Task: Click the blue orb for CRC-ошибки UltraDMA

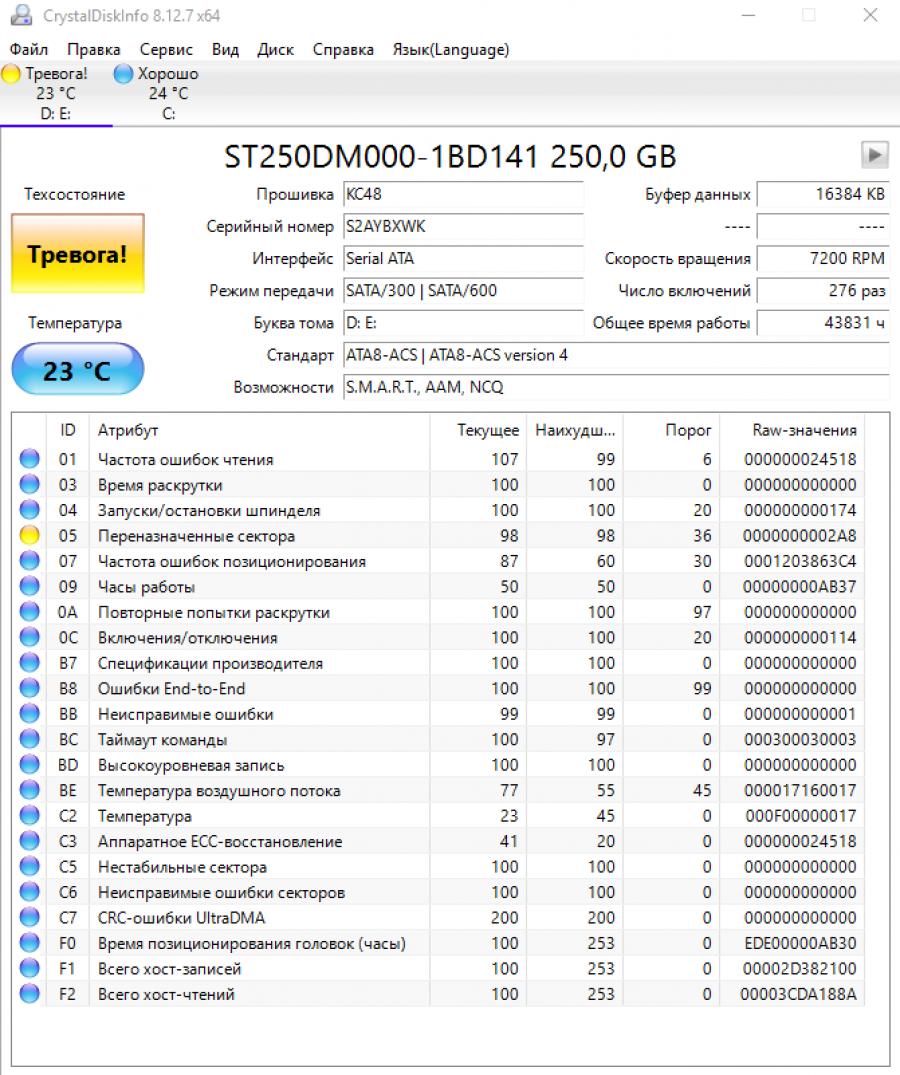Action: coord(30,918)
